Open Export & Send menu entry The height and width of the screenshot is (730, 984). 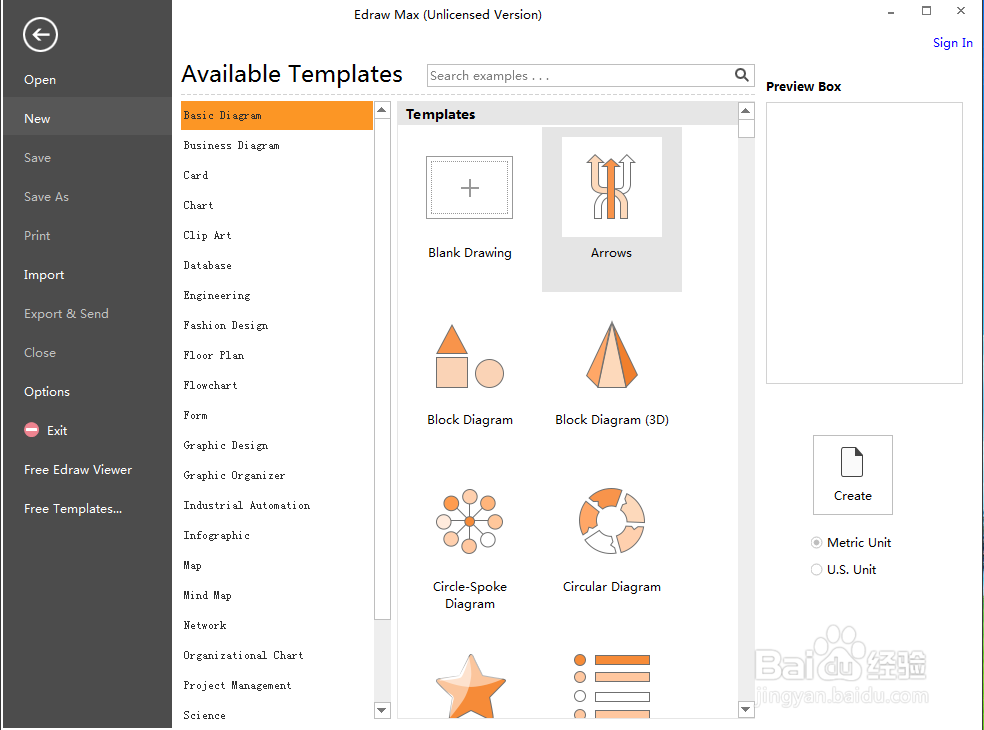click(67, 313)
